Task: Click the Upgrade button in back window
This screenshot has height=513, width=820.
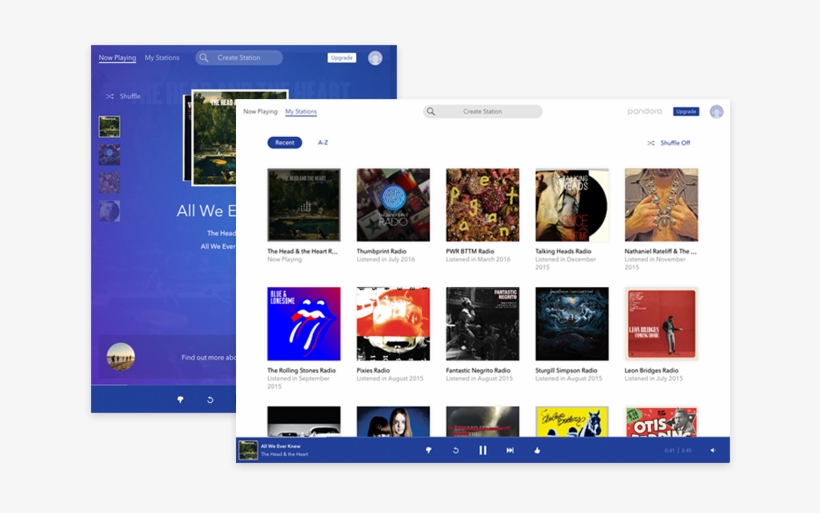Action: pyautogui.click(x=342, y=58)
